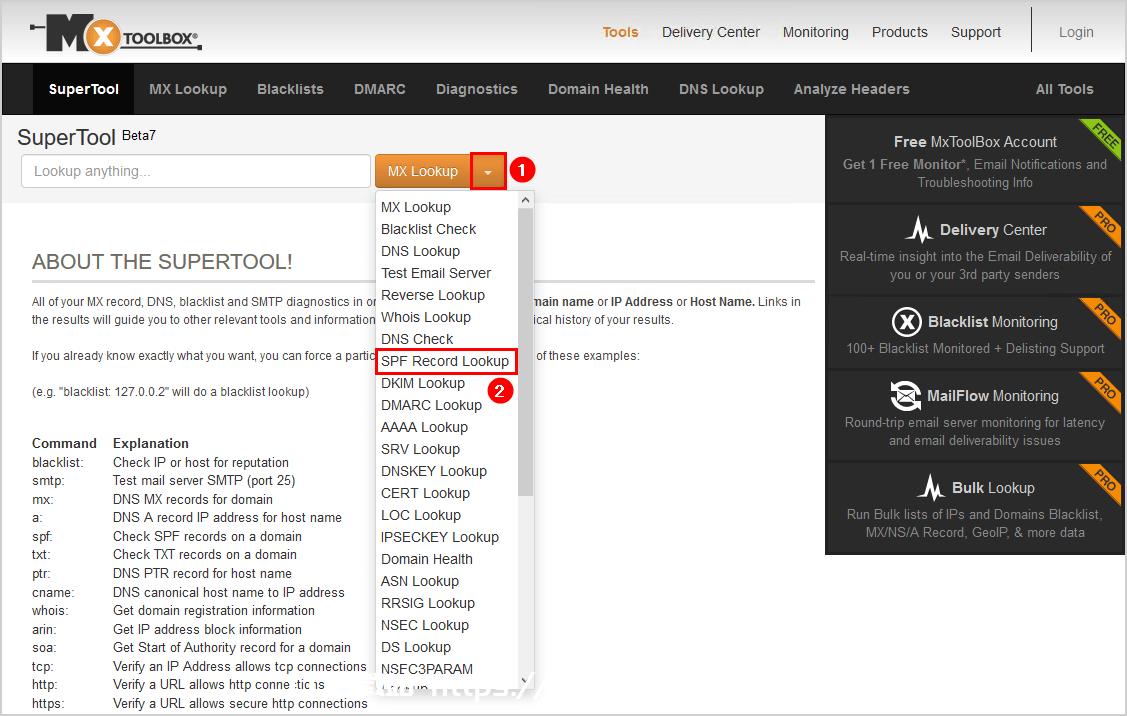Select DMARC Lookup option
This screenshot has height=716, width=1127.
[x=431, y=405]
